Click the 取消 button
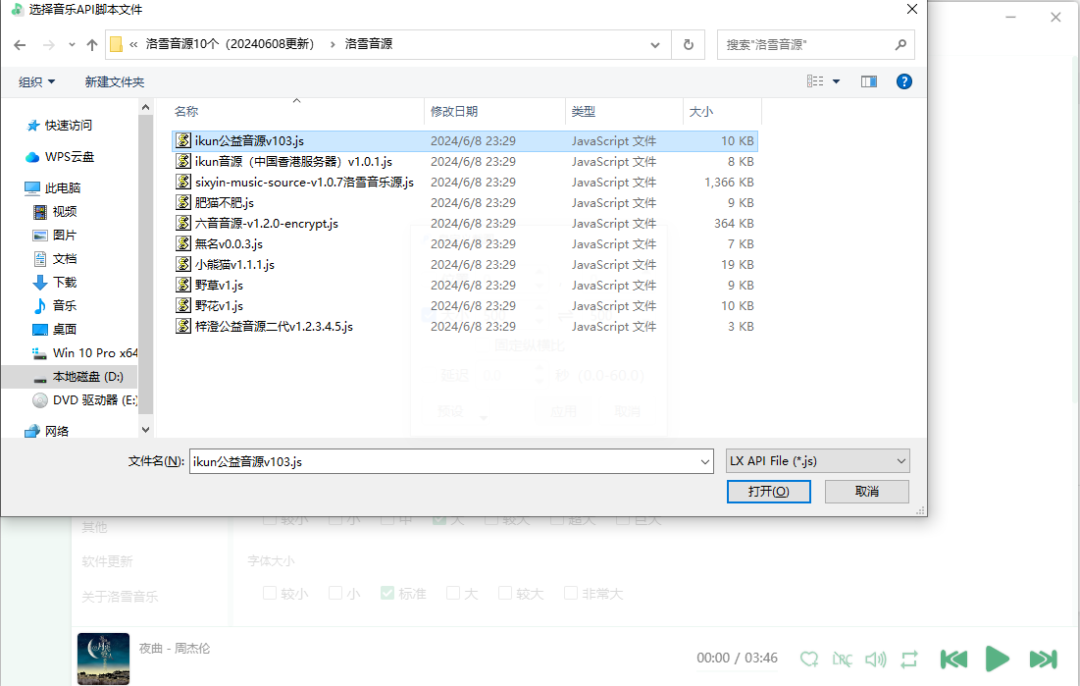Image resolution: width=1080 pixels, height=686 pixels. [866, 491]
